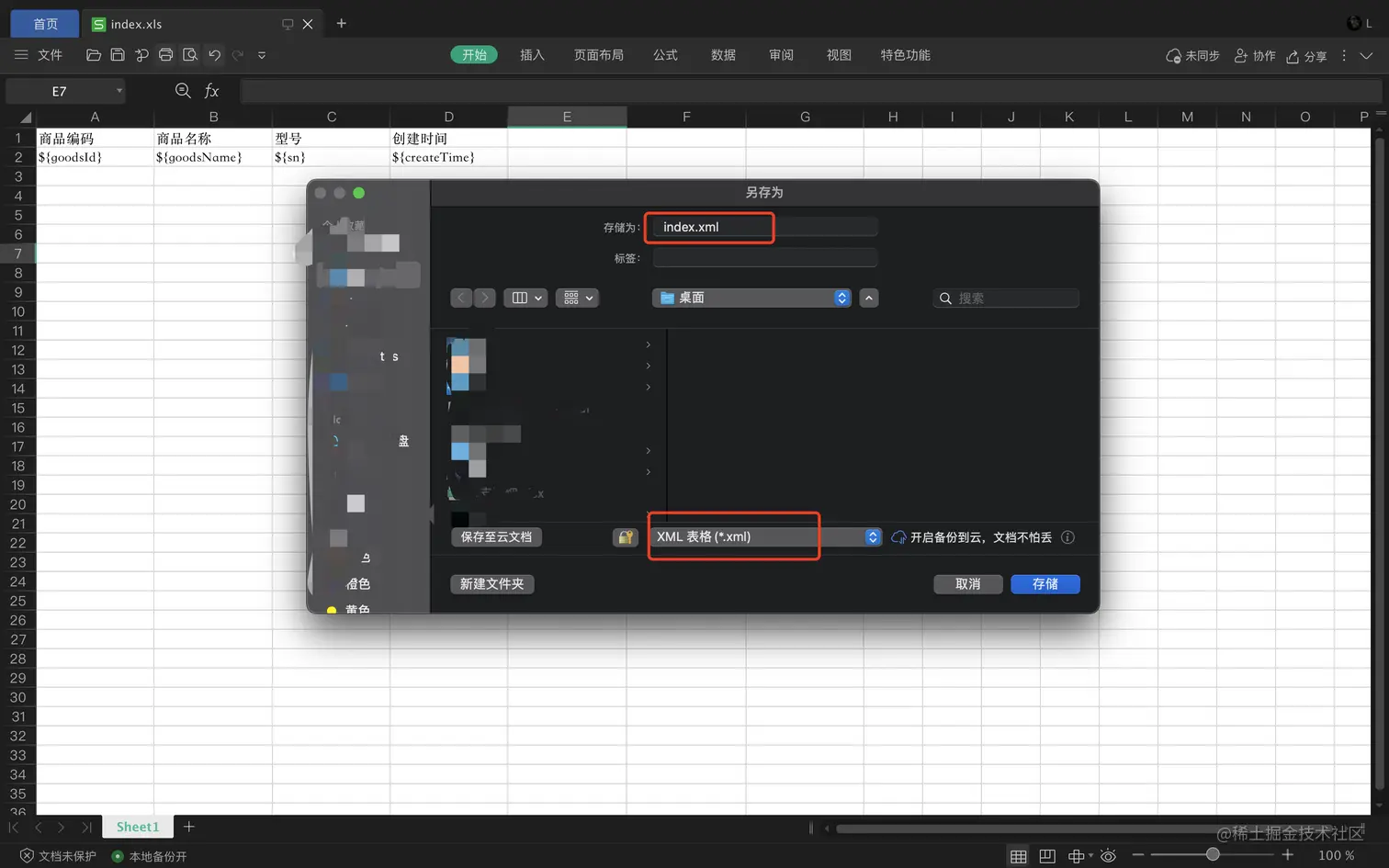Viewport: 1389px width, 868px height.
Task: Click the 标签 tags input field
Action: pos(765,258)
